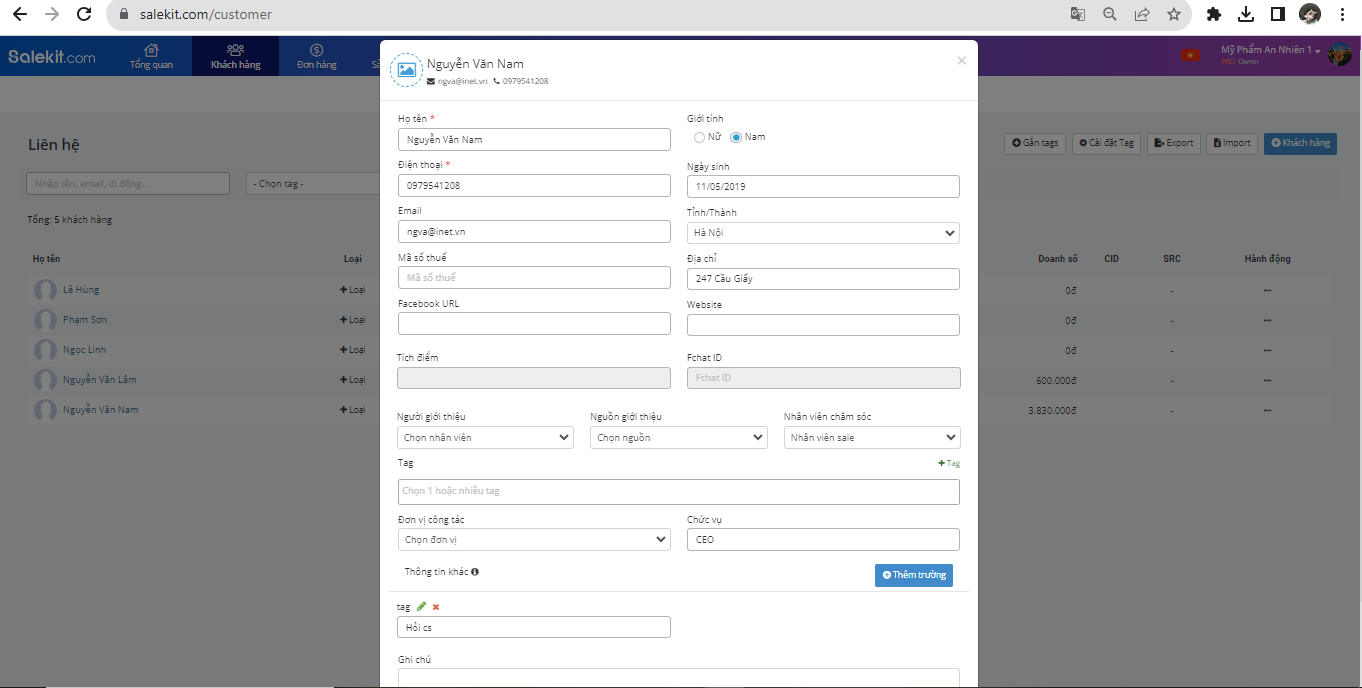Close the customer detail dialog
The height and width of the screenshot is (688, 1362).
click(x=961, y=60)
